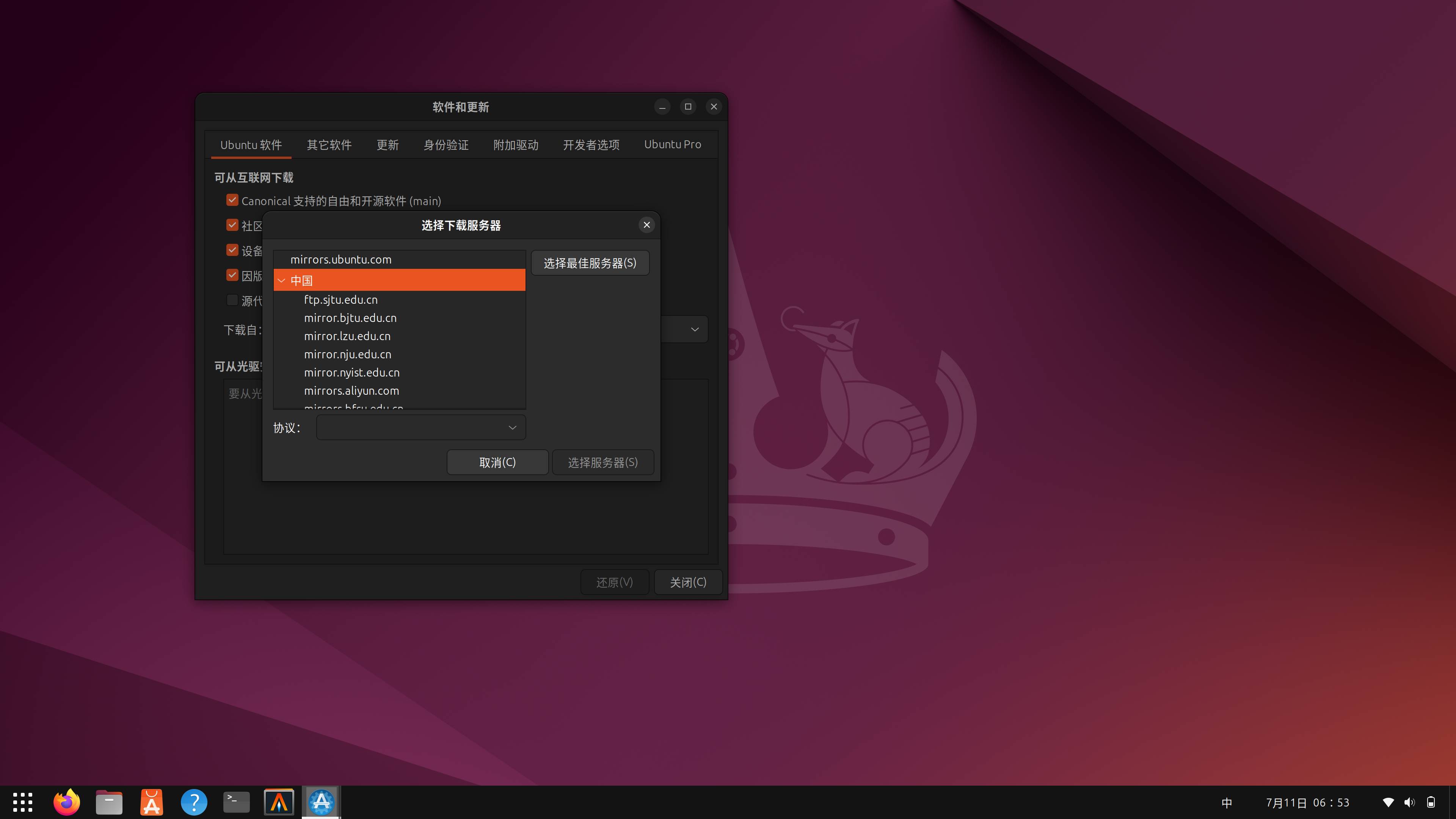This screenshot has height=819, width=1456.
Task: Open the Show Applications grid
Action: click(23, 802)
